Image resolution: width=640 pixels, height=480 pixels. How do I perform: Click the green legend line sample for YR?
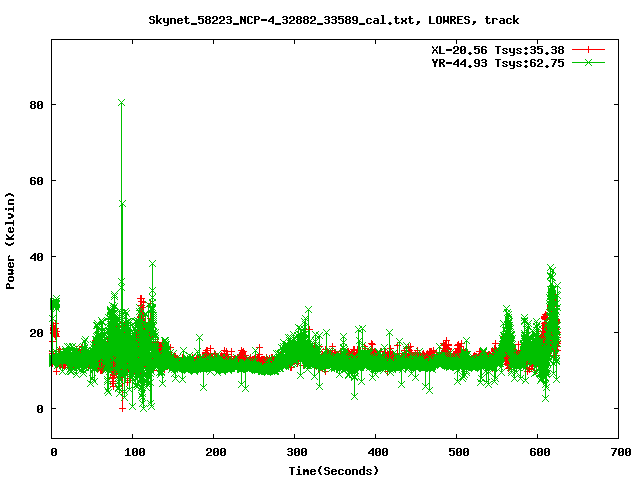tap(588, 62)
